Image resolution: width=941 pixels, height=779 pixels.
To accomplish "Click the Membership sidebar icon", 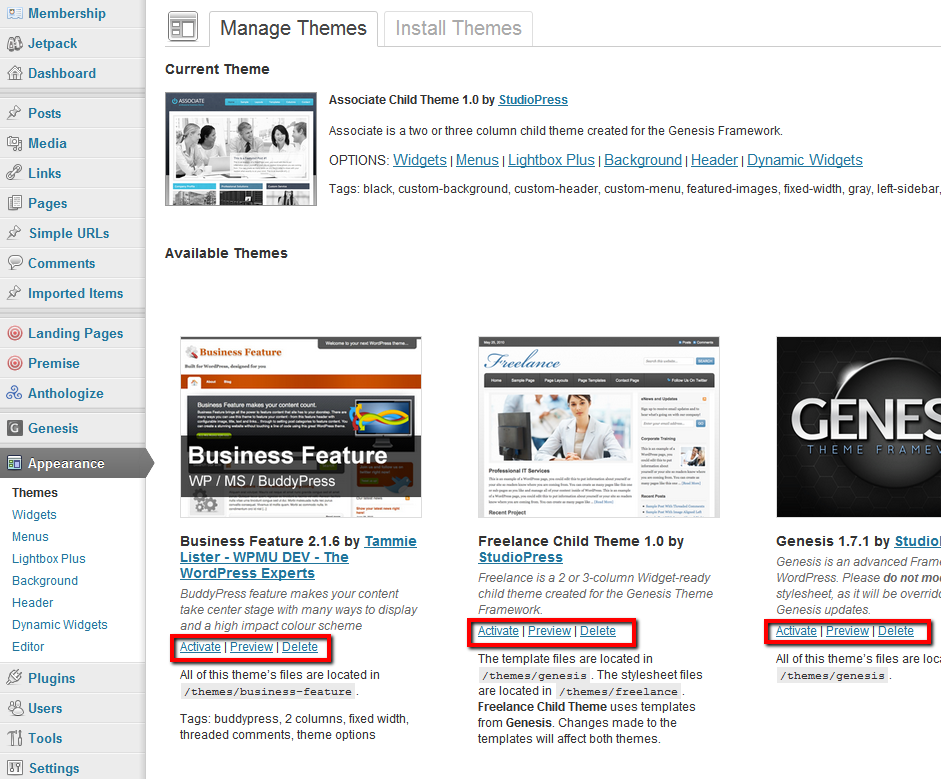I will click(x=14, y=13).
